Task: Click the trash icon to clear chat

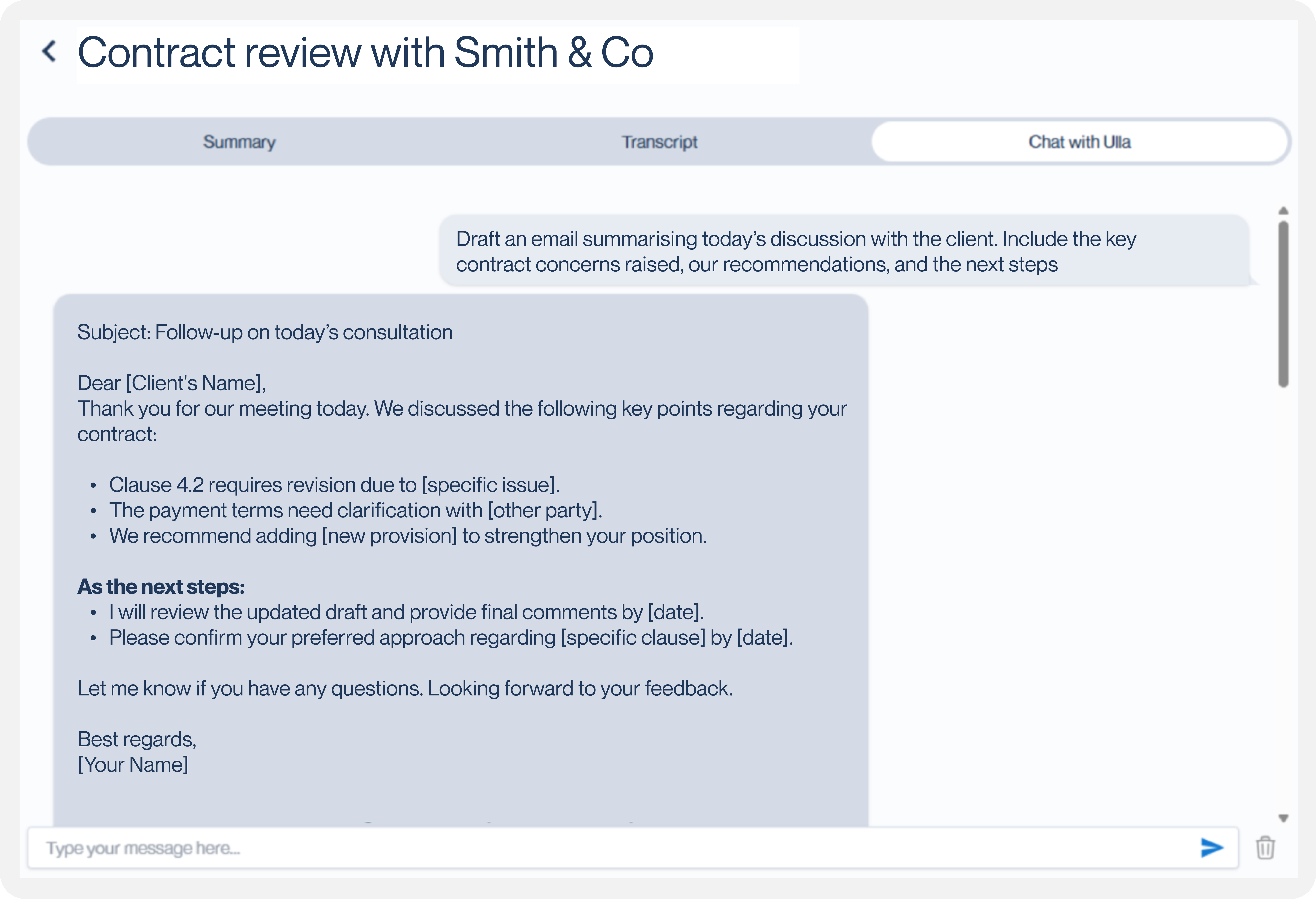Action: pos(1265,848)
